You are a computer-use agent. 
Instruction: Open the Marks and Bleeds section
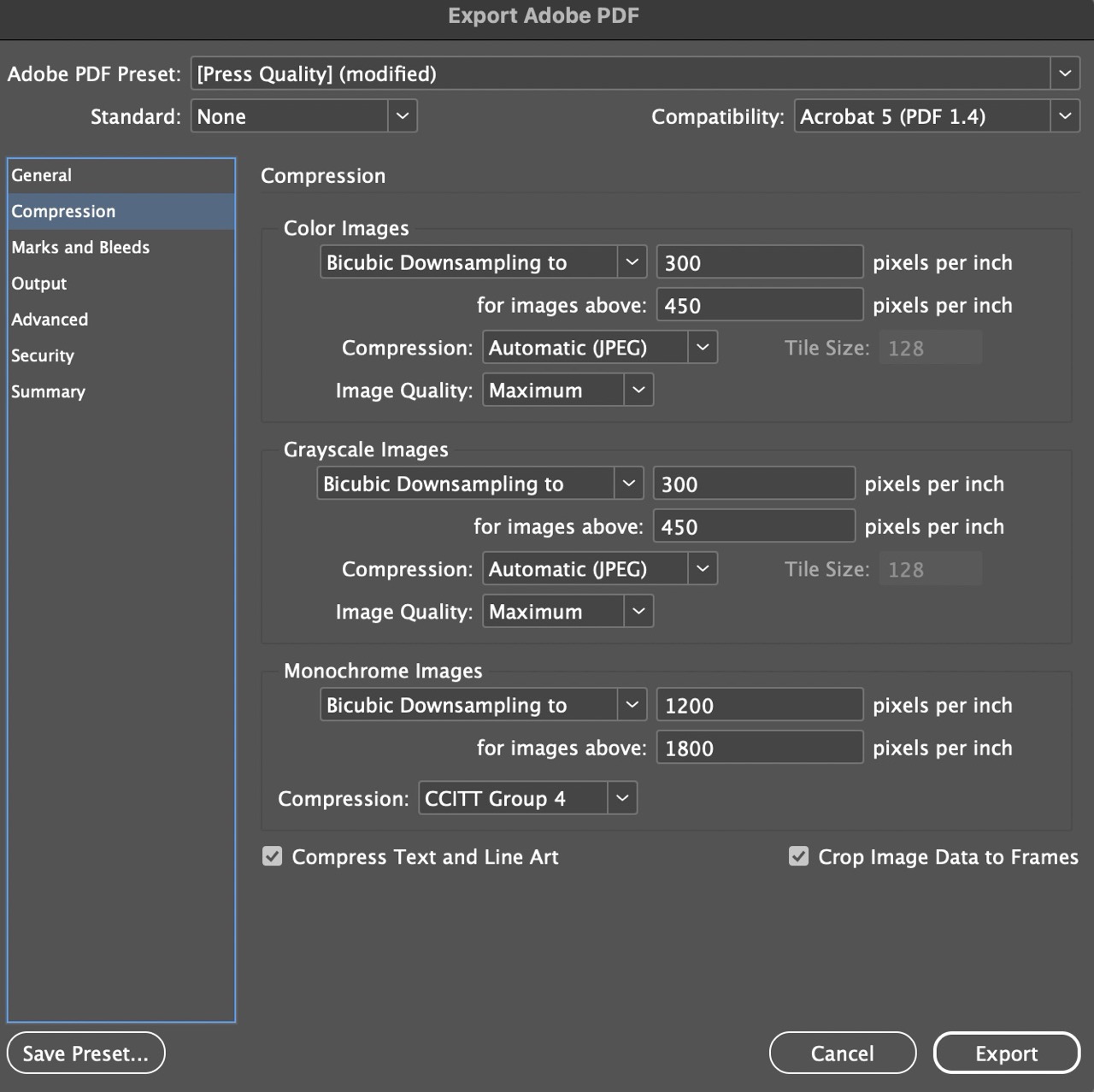pos(121,247)
